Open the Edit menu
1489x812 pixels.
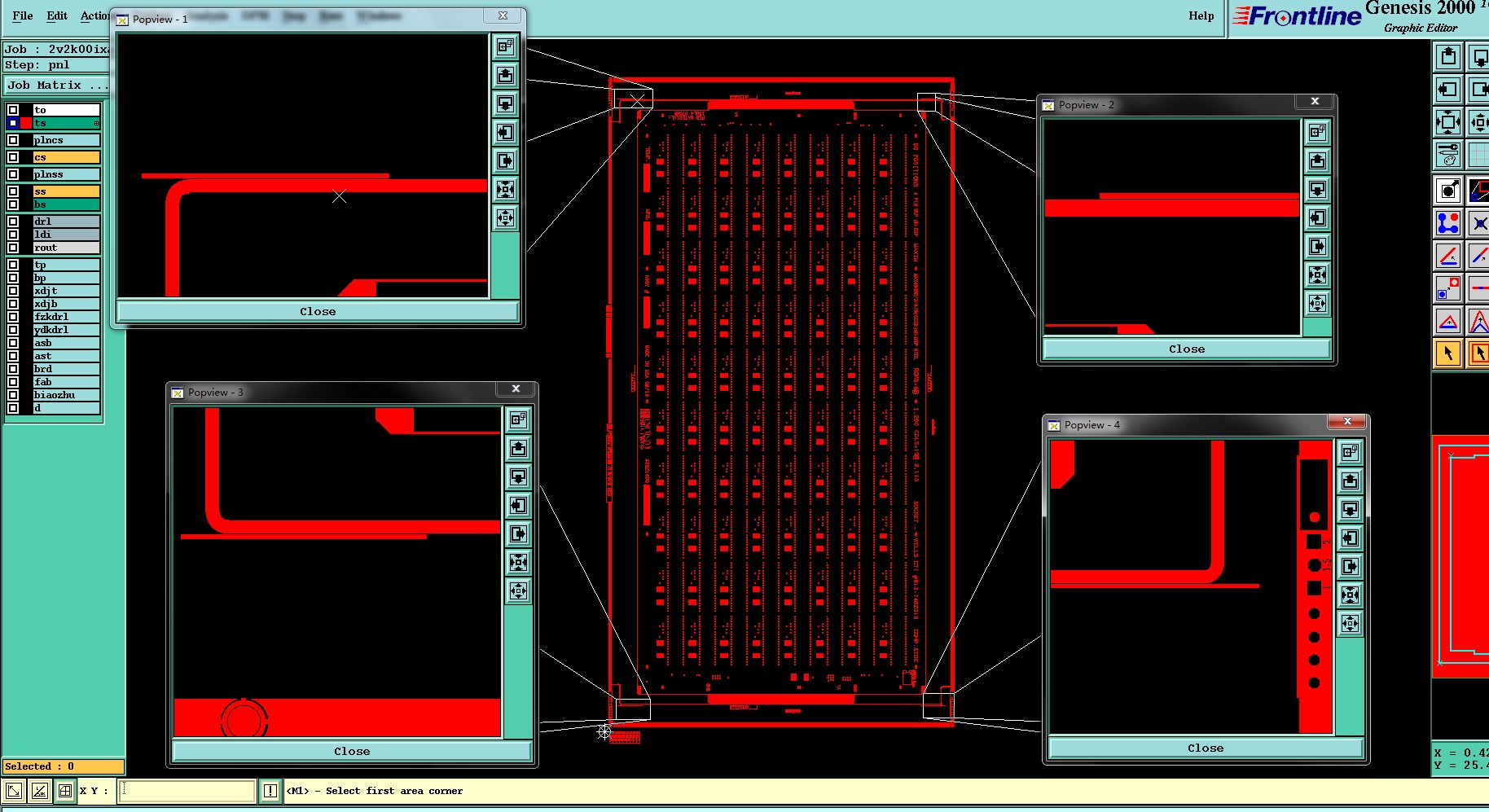pos(57,15)
